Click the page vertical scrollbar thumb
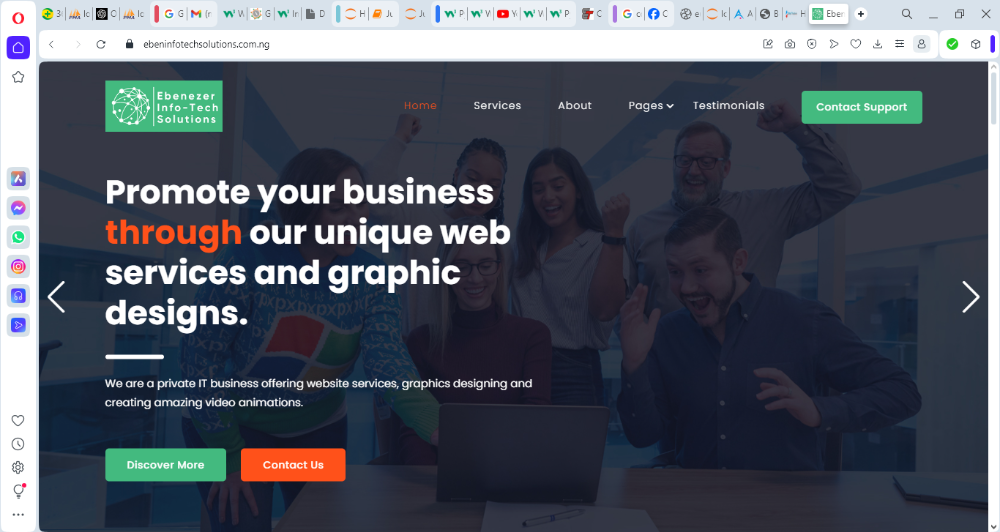This screenshot has width=1000, height=532. pos(994,98)
